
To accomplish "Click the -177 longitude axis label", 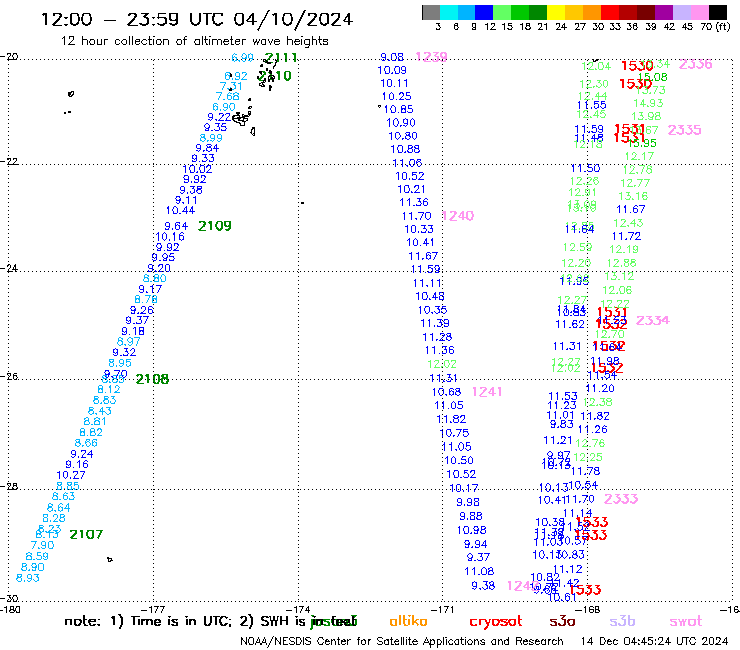I will click(154, 609).
